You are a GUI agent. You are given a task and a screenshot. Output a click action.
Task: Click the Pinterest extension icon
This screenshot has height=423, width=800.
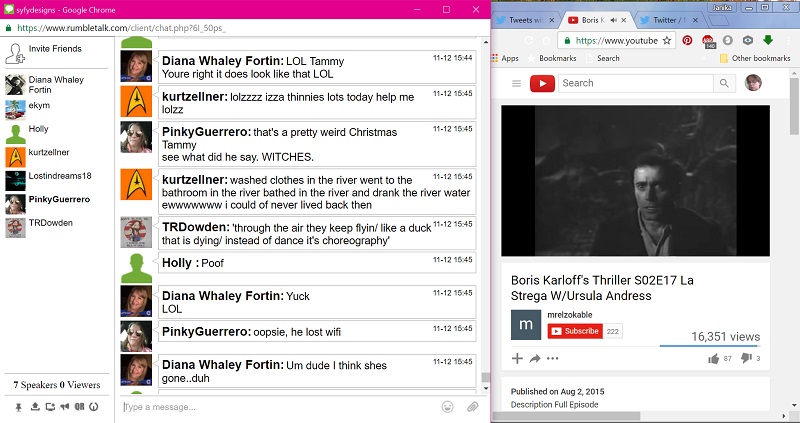click(x=687, y=40)
